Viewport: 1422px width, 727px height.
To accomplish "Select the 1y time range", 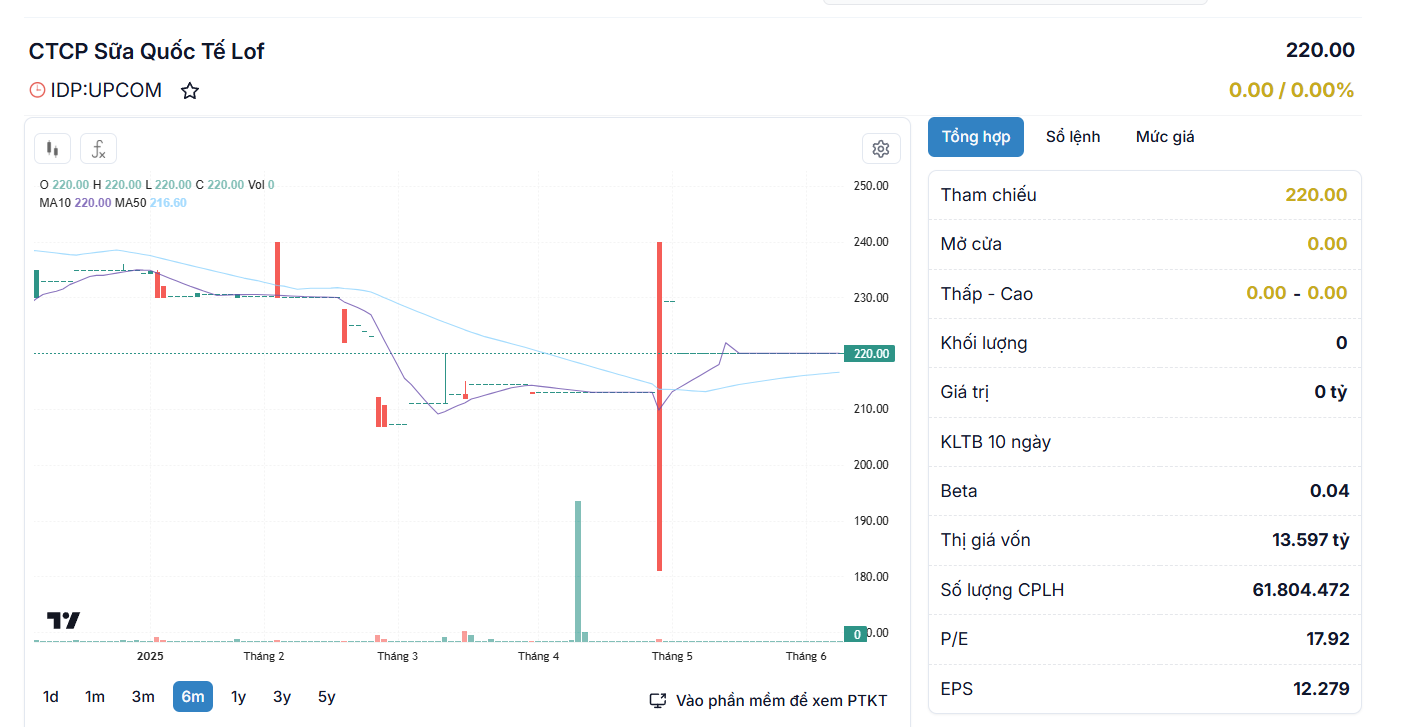I will coord(239,697).
